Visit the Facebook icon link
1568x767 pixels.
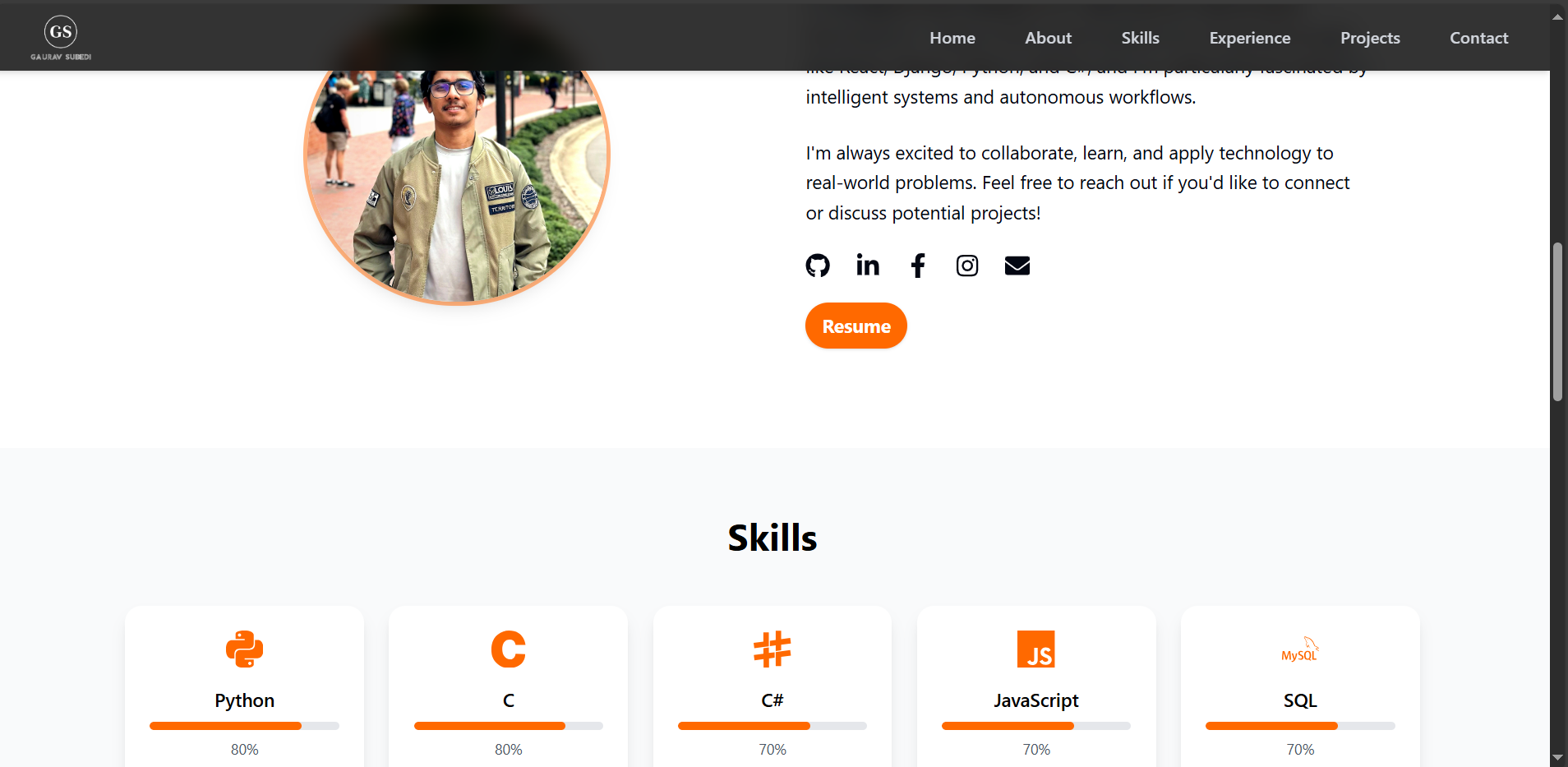click(918, 266)
